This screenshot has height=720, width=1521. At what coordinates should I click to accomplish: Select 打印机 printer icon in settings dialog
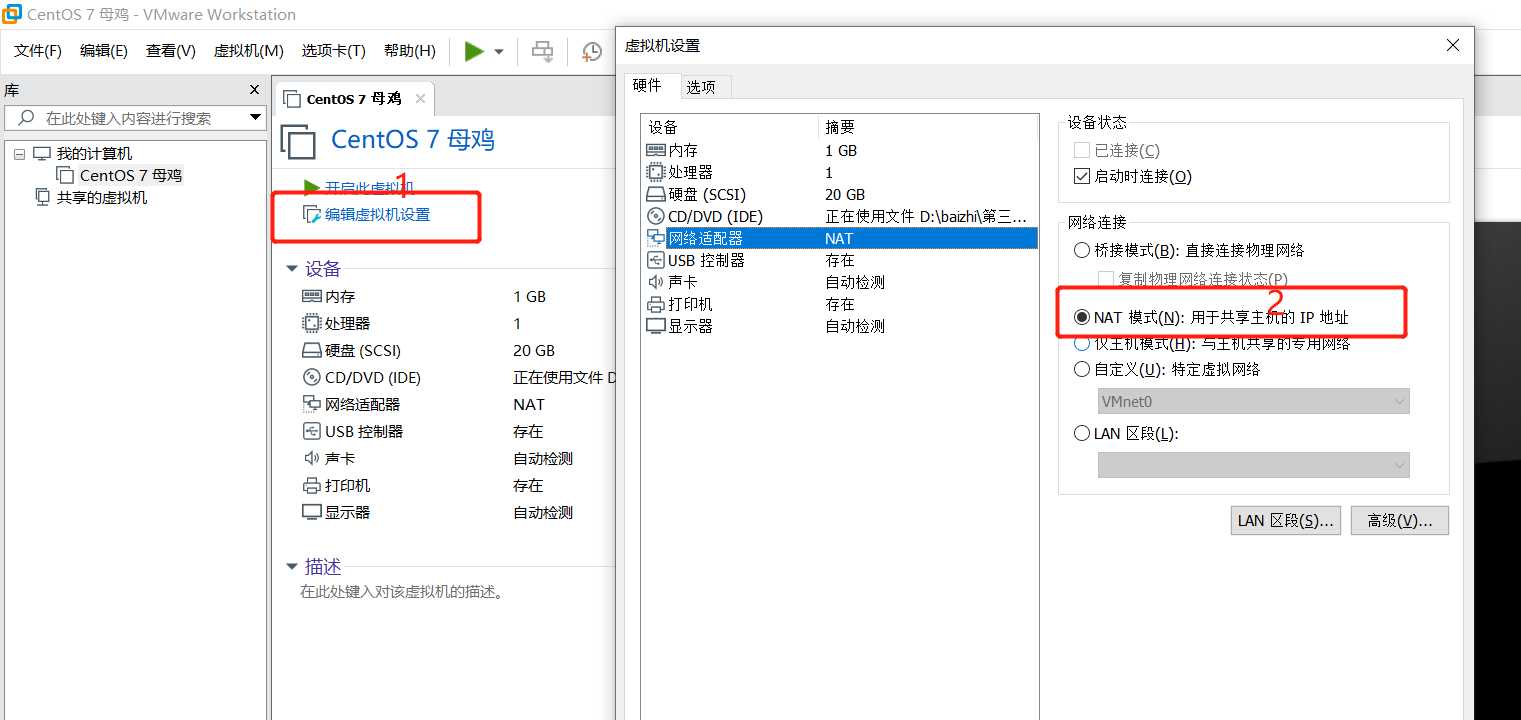pyautogui.click(x=656, y=304)
